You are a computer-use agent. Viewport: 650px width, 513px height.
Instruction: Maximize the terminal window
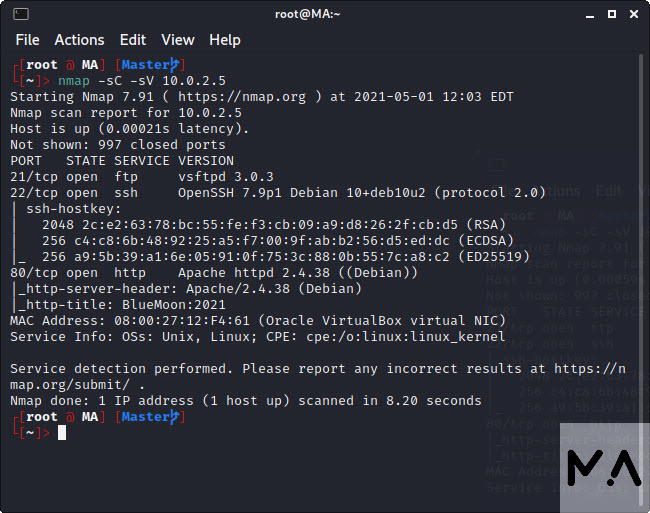(x=608, y=14)
